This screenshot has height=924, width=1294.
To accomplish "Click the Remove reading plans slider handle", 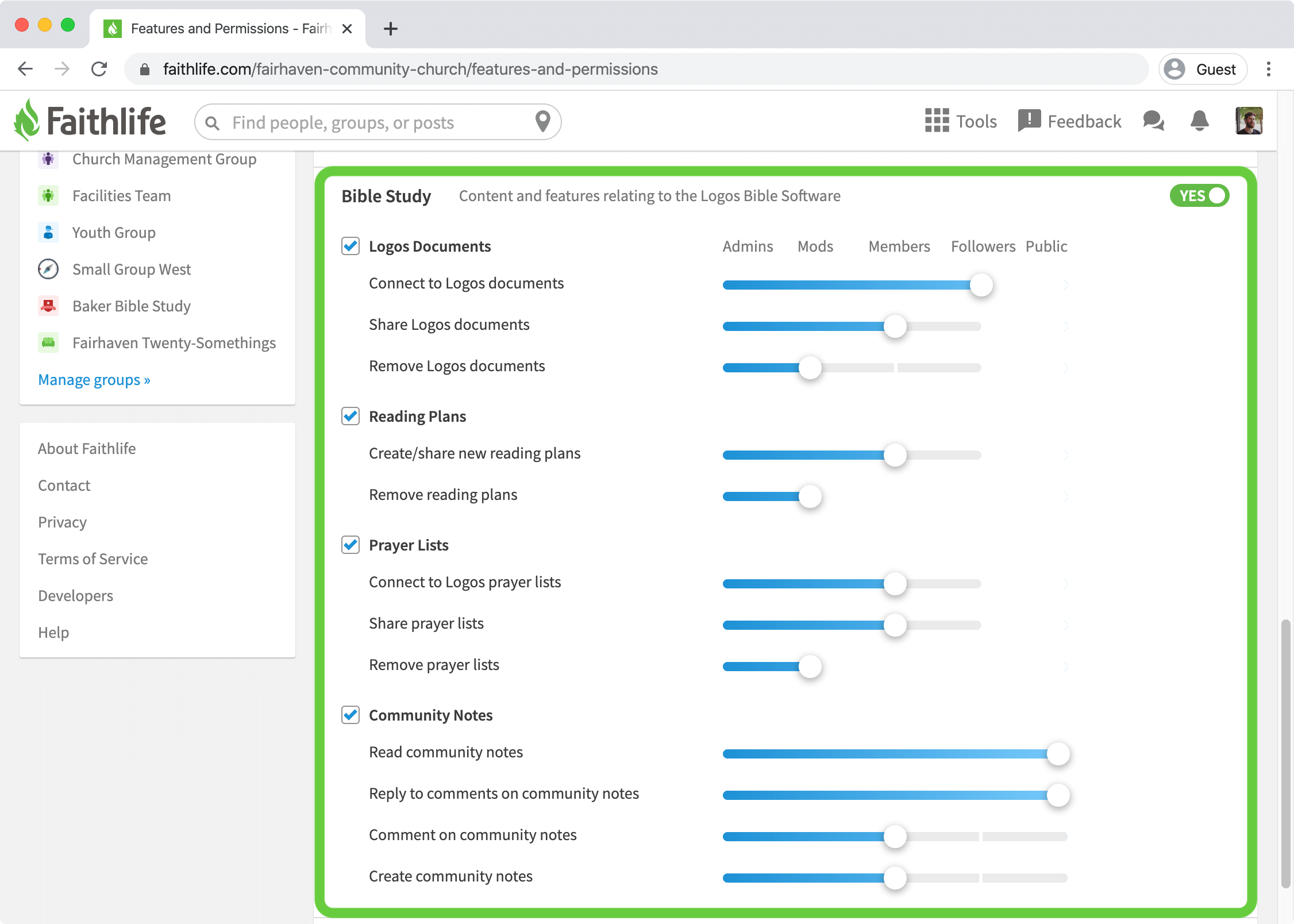I will (810, 496).
